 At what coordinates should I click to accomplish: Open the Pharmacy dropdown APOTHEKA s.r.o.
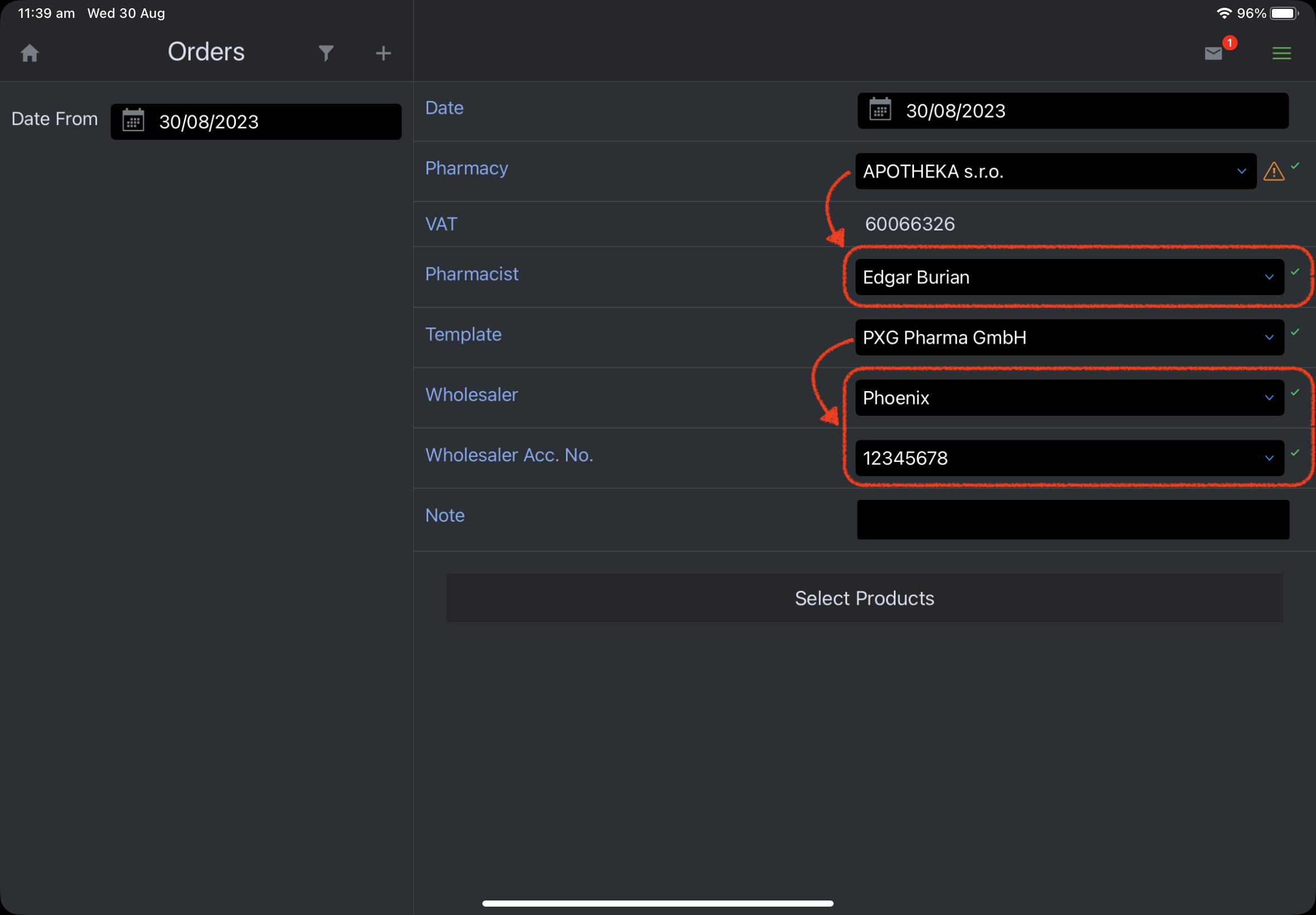pyautogui.click(x=1056, y=171)
